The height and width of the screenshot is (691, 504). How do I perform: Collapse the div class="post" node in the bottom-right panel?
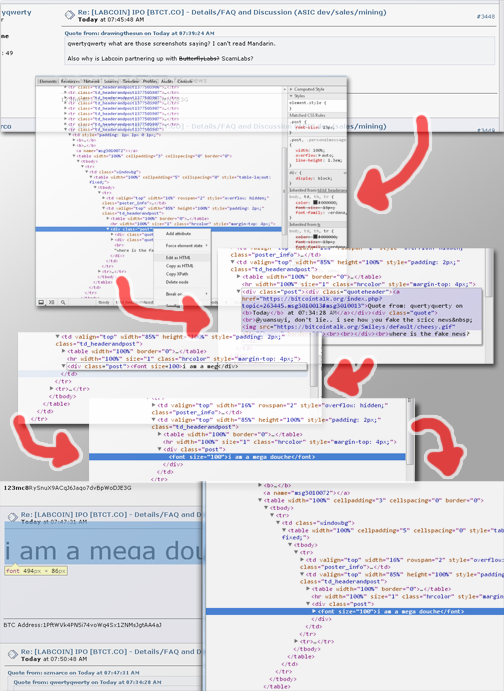coord(308,604)
